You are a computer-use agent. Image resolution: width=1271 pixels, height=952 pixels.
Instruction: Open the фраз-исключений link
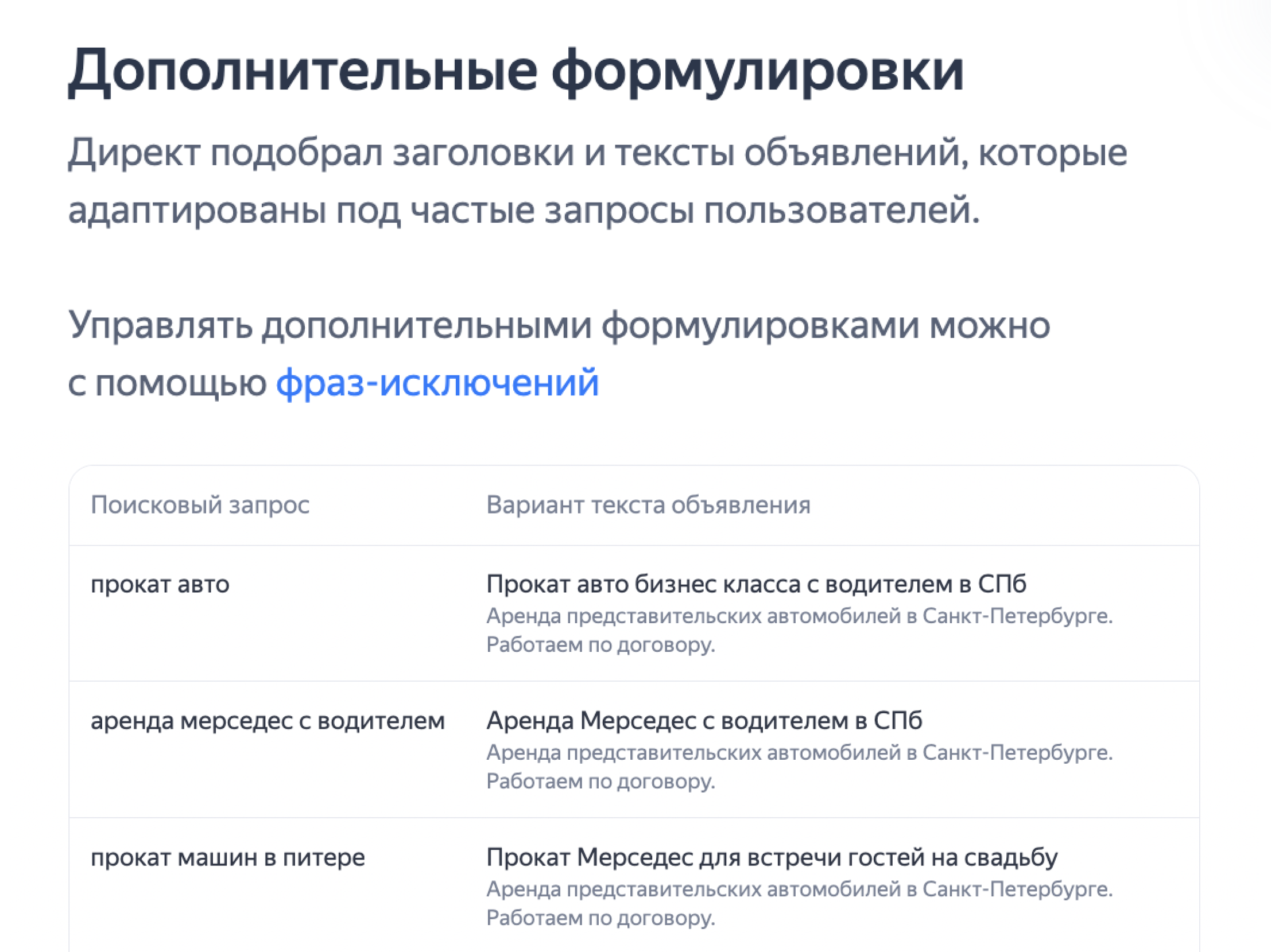tap(437, 383)
